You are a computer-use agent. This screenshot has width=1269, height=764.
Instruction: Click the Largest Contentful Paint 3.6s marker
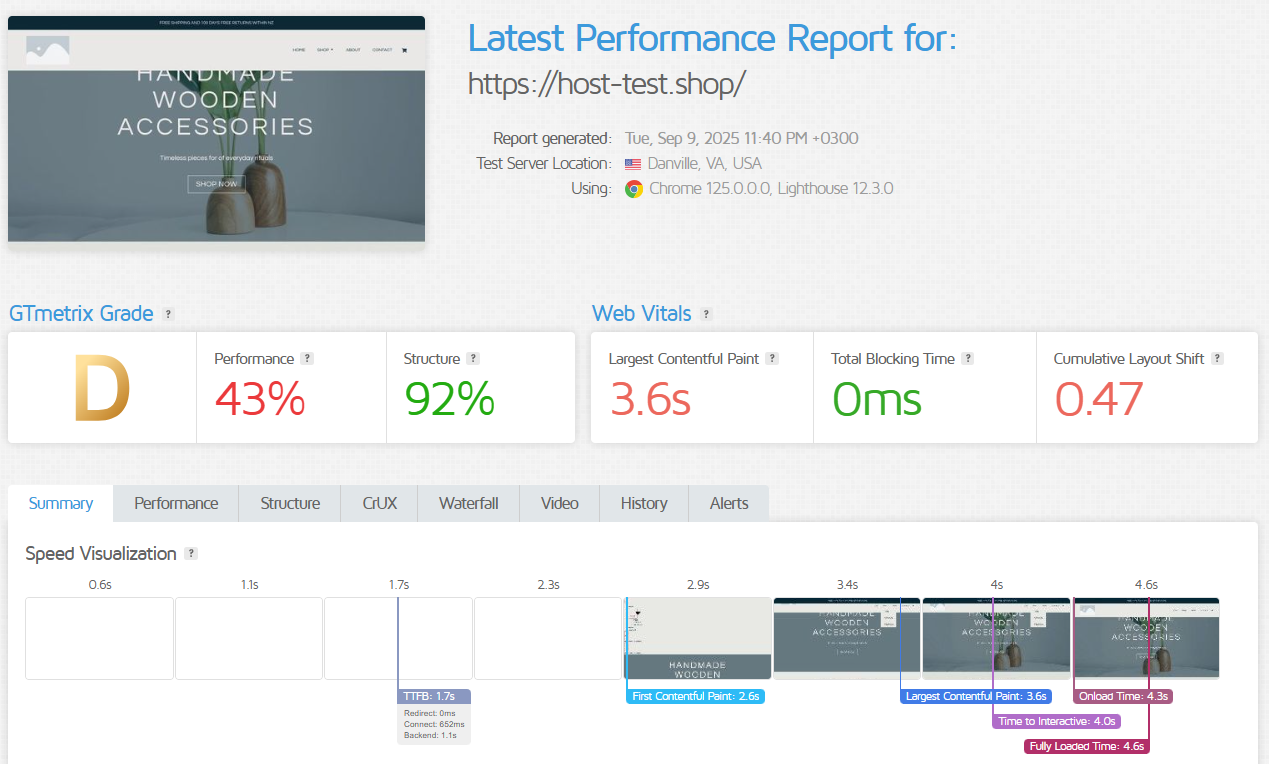pos(975,696)
